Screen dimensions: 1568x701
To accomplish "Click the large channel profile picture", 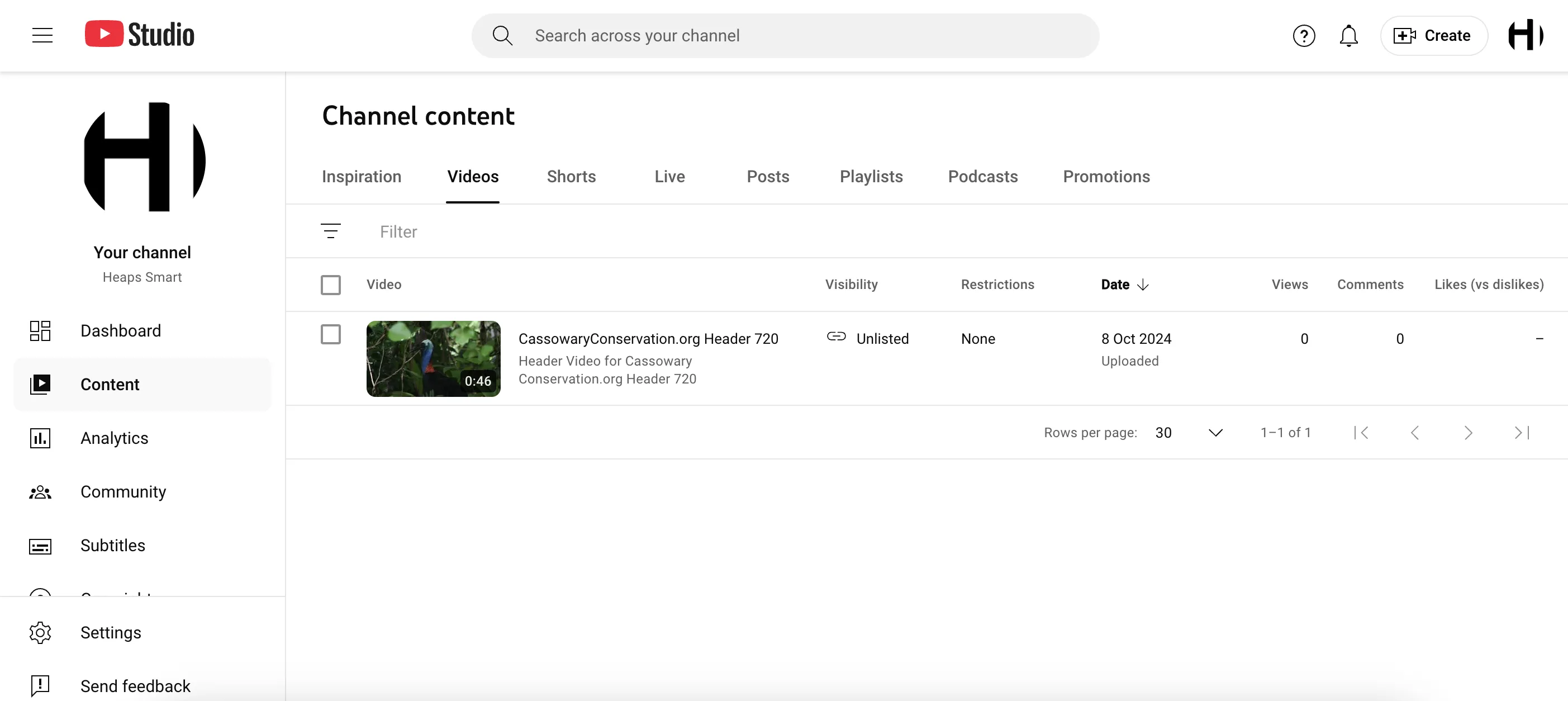I will click(x=144, y=157).
